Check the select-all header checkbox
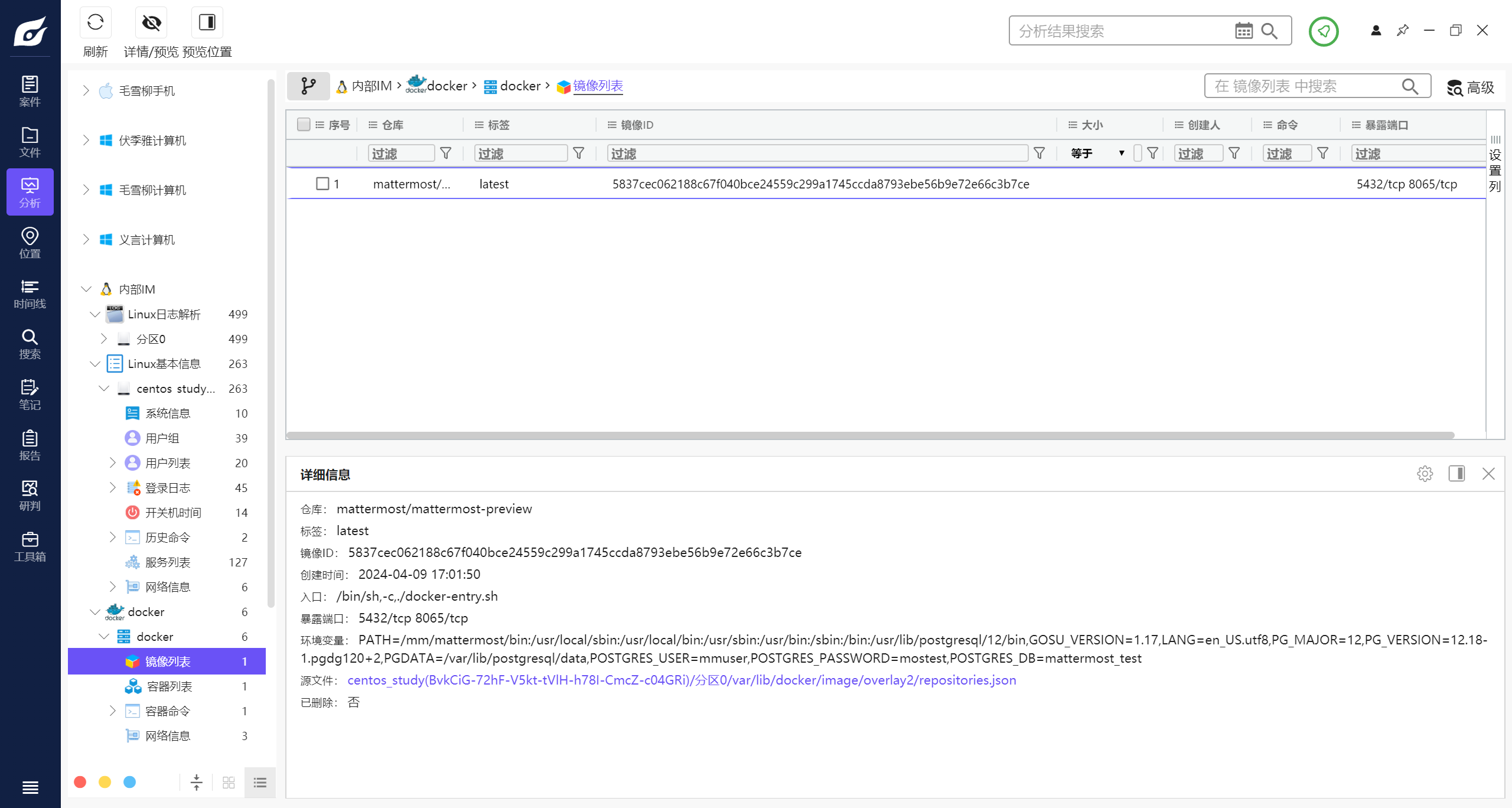 [304, 125]
